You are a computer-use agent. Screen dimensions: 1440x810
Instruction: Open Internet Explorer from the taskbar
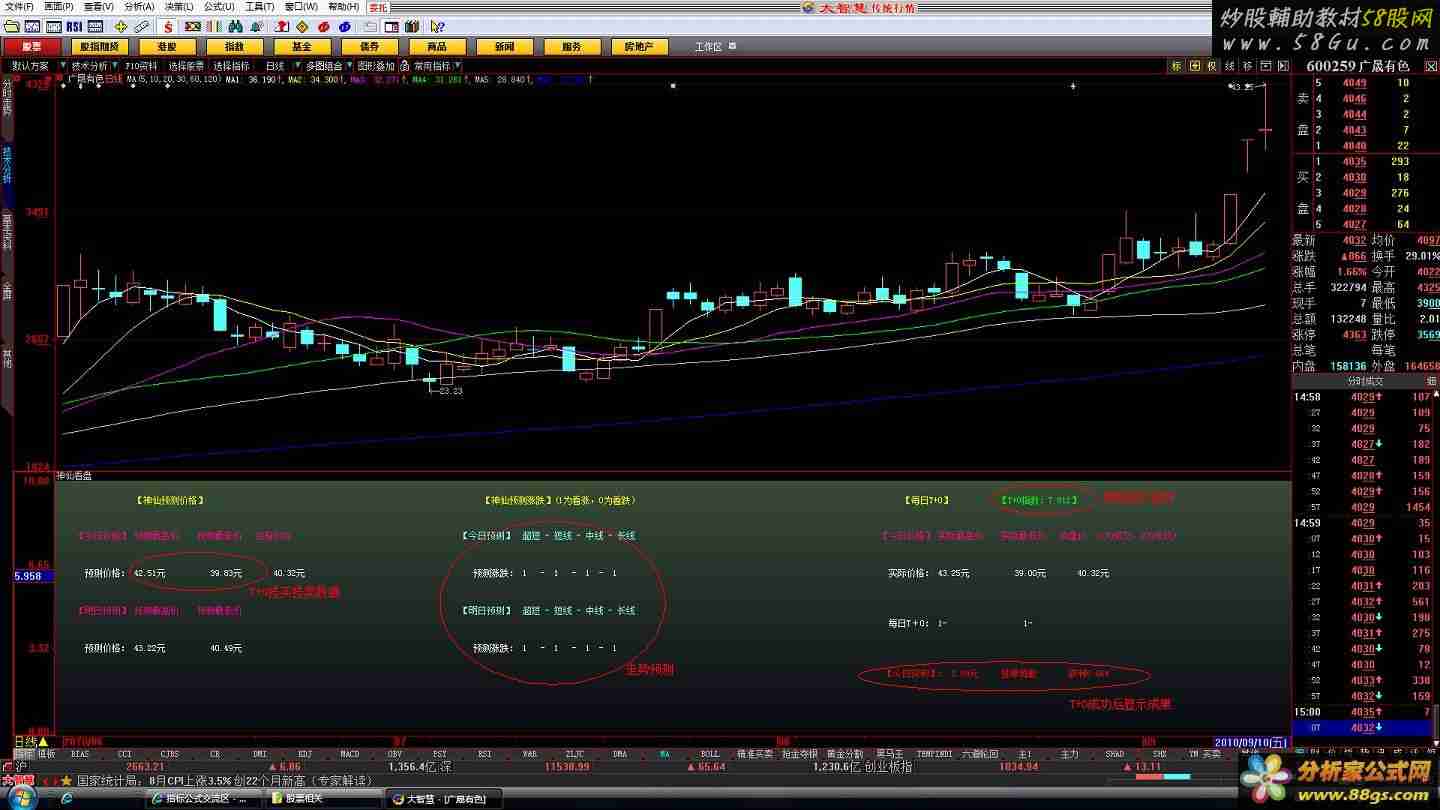[67, 798]
